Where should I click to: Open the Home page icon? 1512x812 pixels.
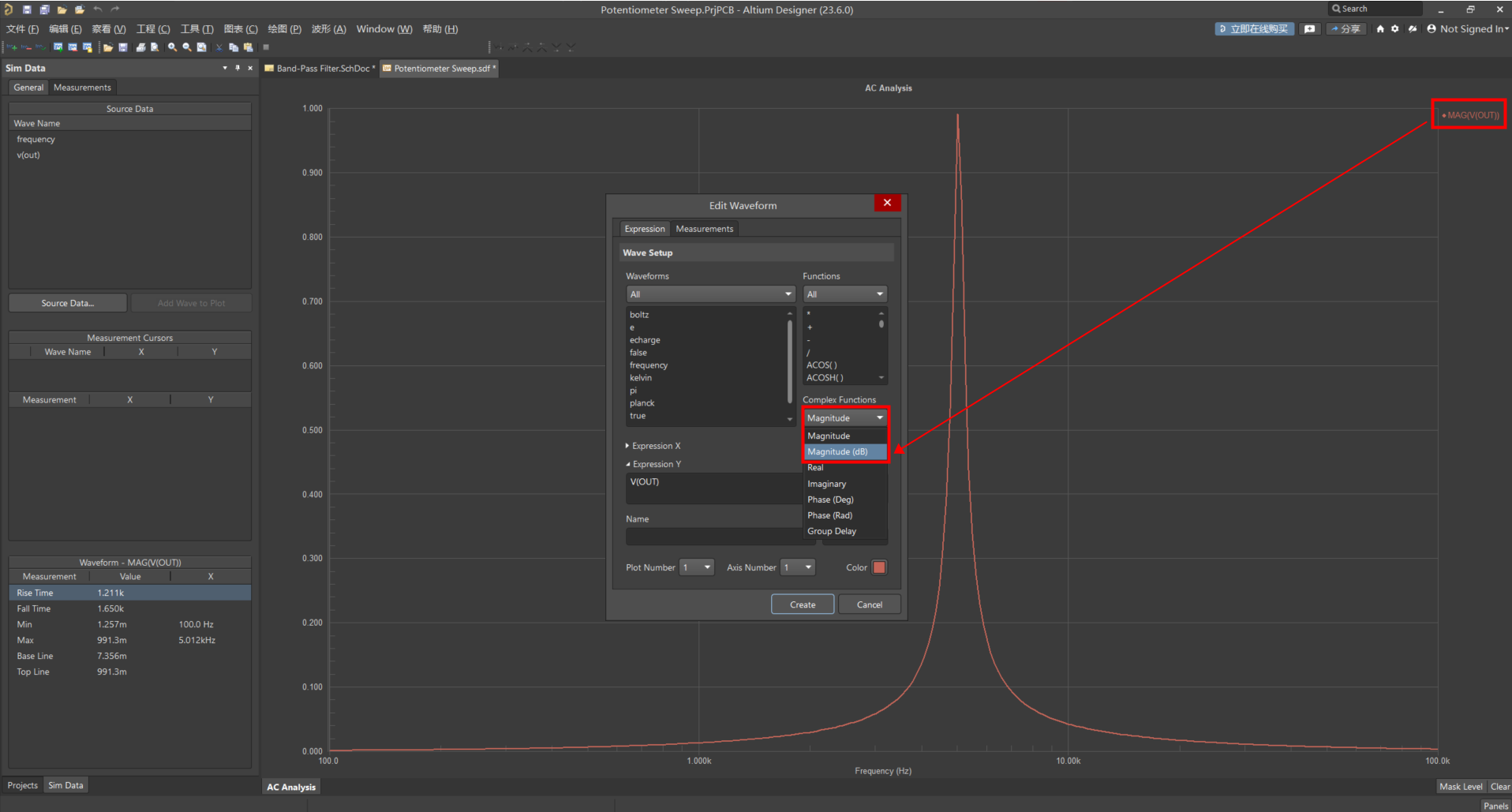tap(1380, 29)
